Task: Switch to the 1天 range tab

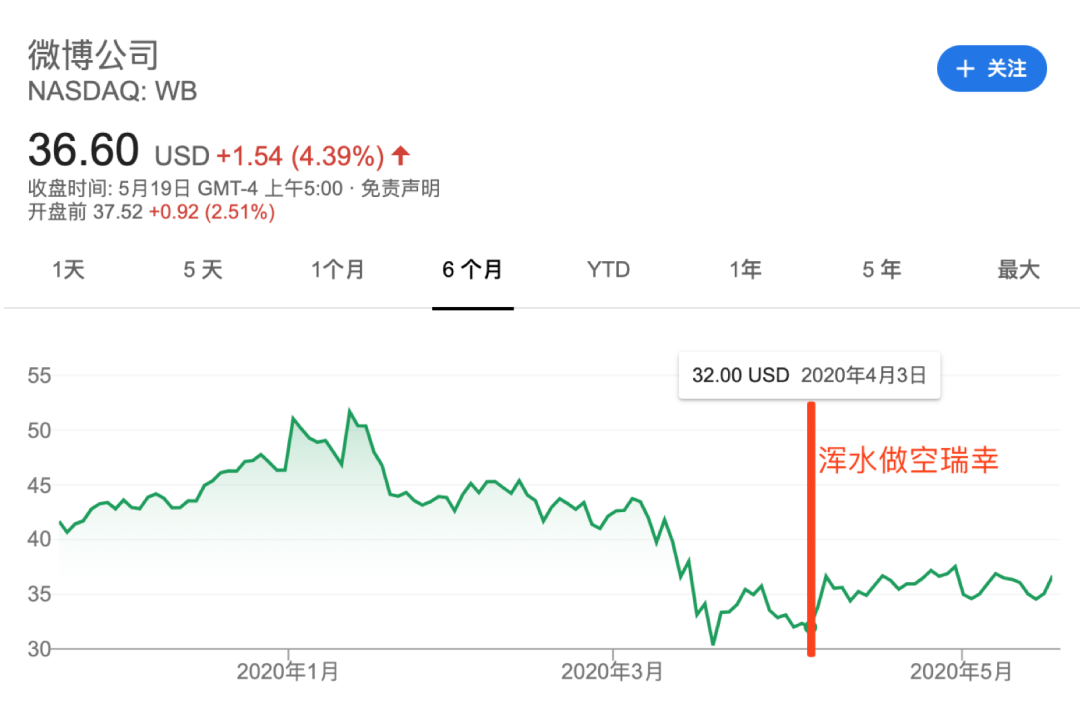Action: coord(69,270)
